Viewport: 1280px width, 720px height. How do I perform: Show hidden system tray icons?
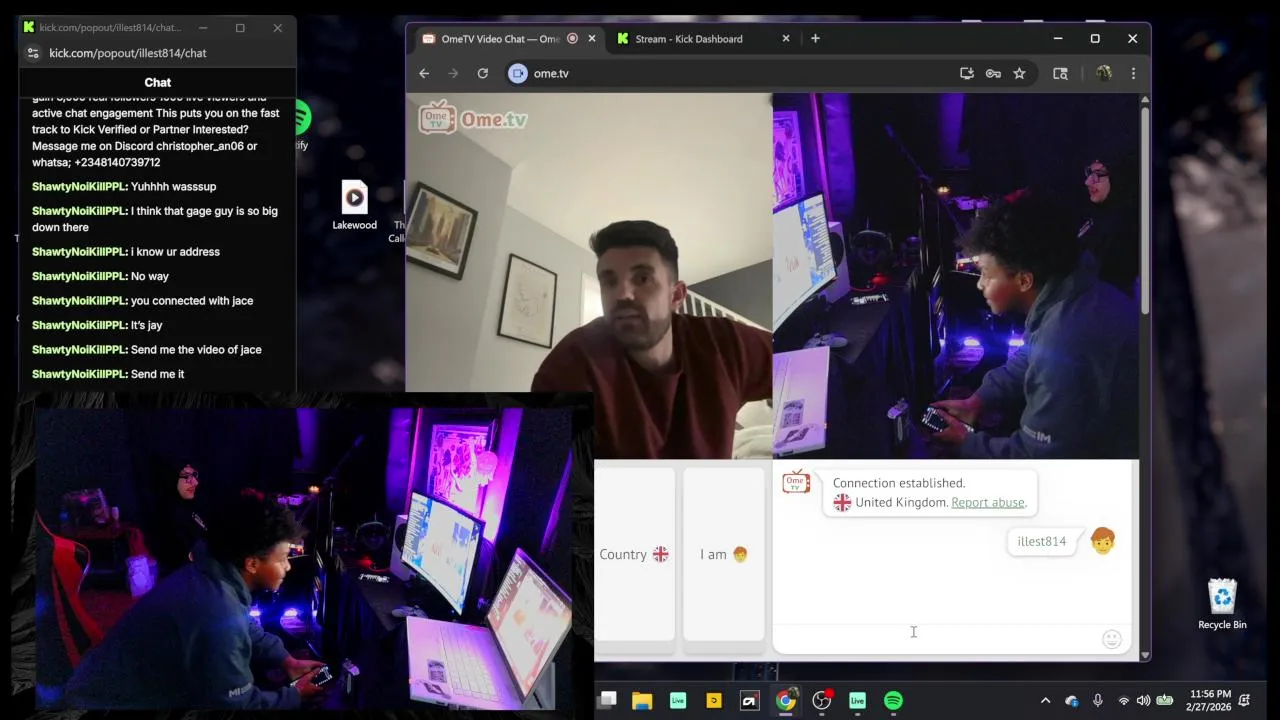(x=1045, y=701)
